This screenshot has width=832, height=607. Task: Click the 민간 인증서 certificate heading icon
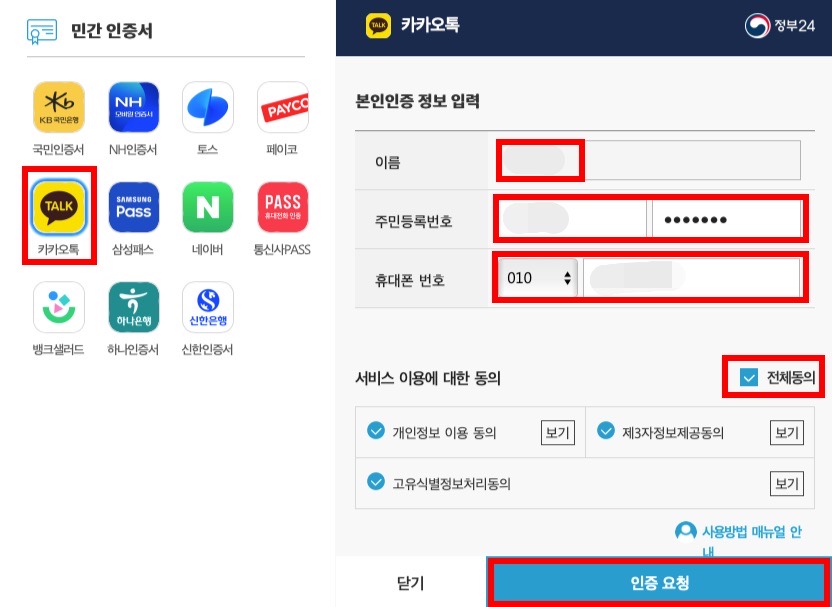42,31
